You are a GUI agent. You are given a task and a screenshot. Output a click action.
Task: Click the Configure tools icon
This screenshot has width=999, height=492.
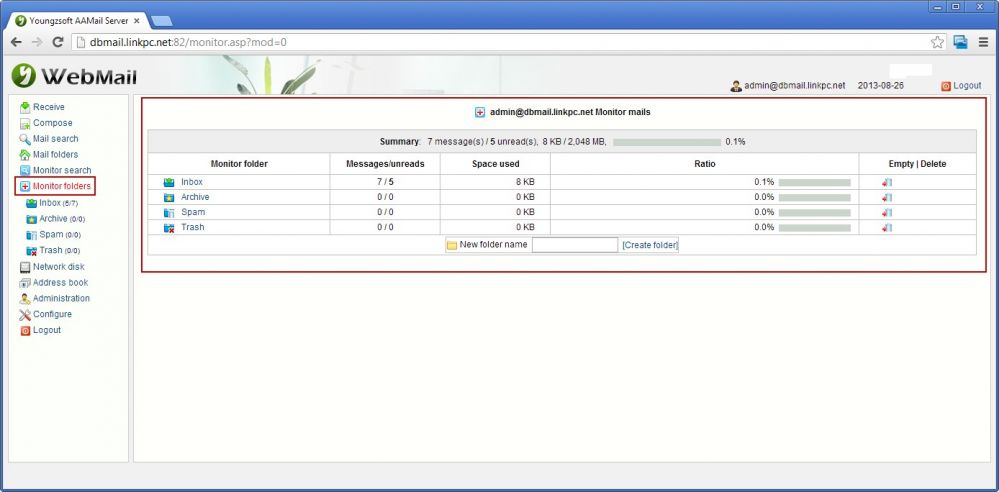click(x=25, y=315)
